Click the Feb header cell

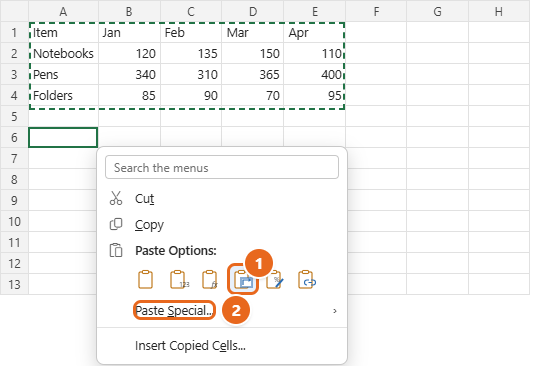click(x=191, y=32)
